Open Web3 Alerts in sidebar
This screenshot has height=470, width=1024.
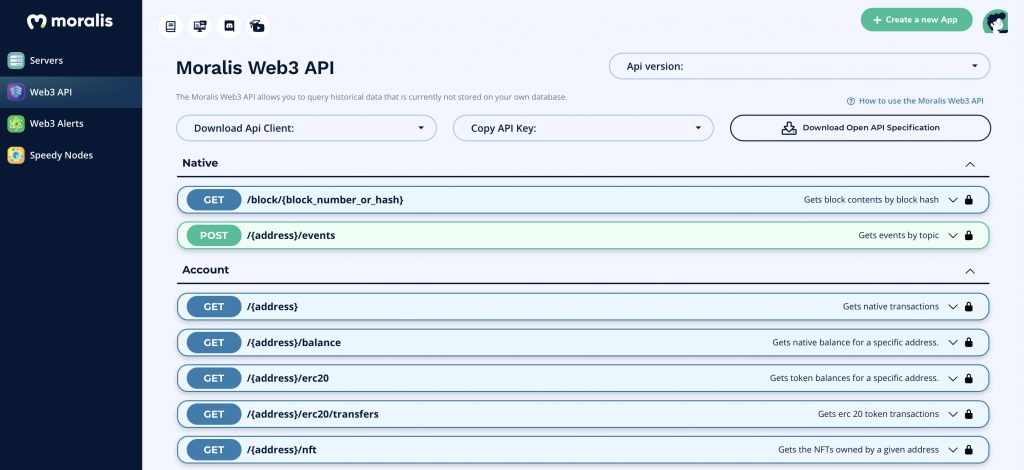tap(71, 123)
